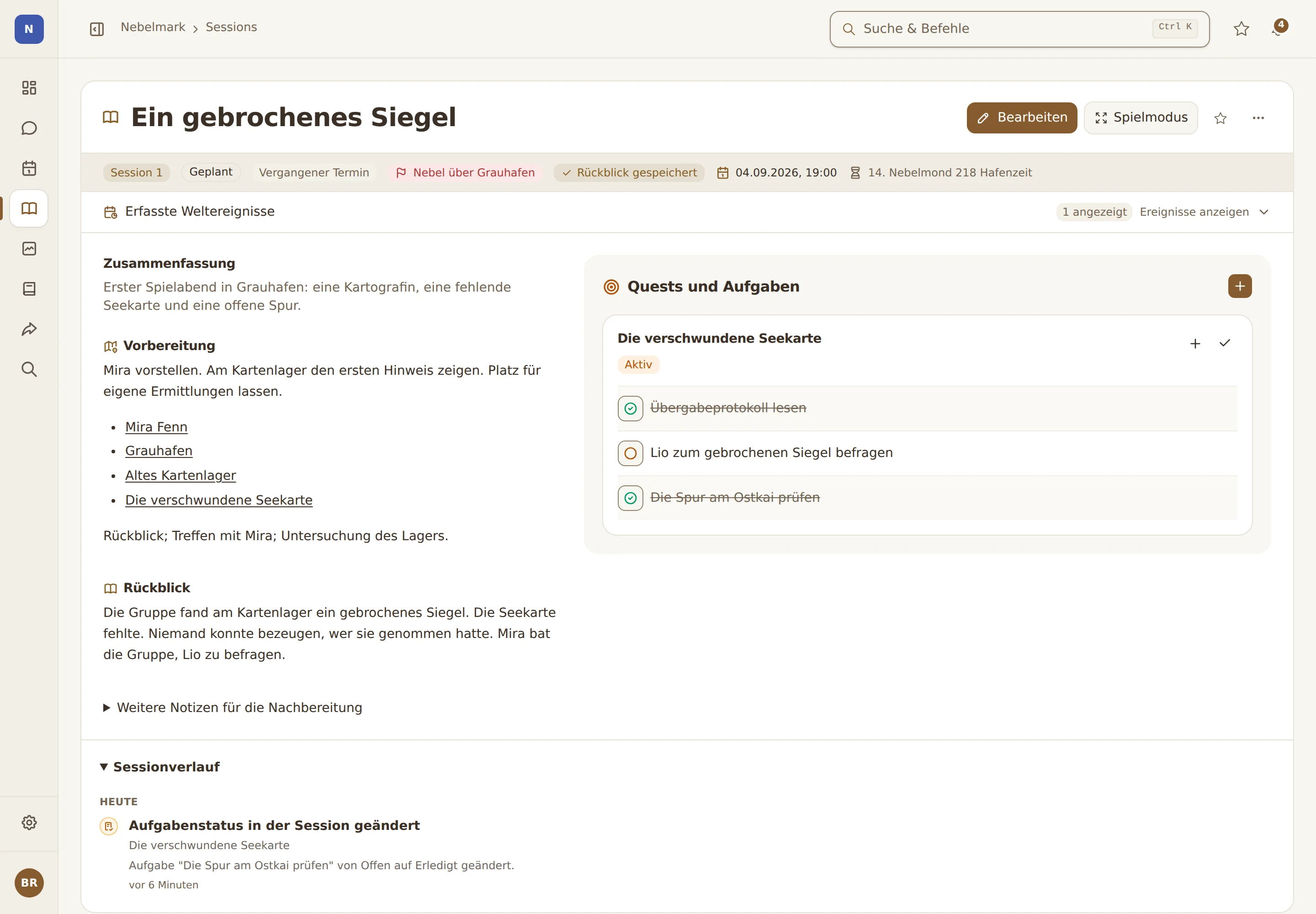Add a new quest with plus button
The width and height of the screenshot is (1316, 914).
(x=1240, y=287)
